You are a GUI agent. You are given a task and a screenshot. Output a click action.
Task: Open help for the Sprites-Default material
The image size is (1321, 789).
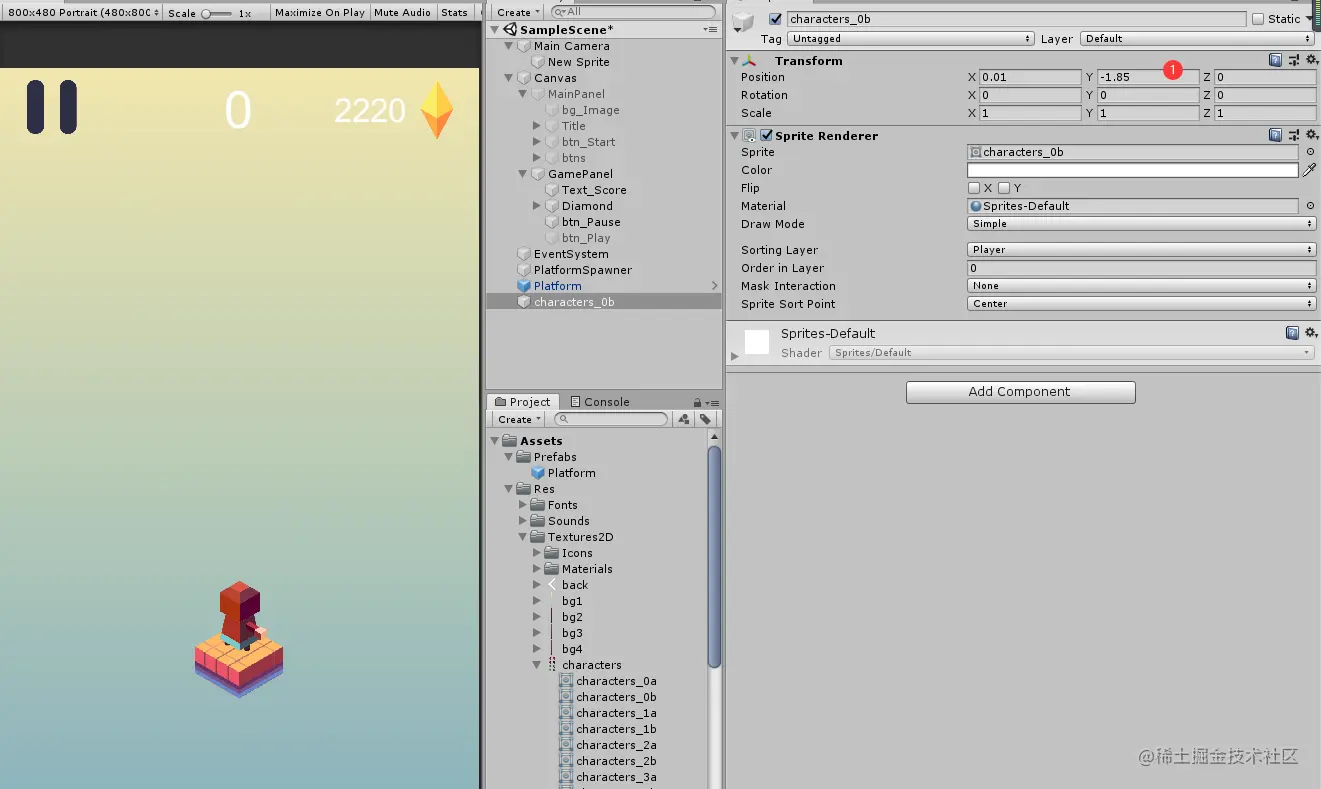tap(1292, 333)
